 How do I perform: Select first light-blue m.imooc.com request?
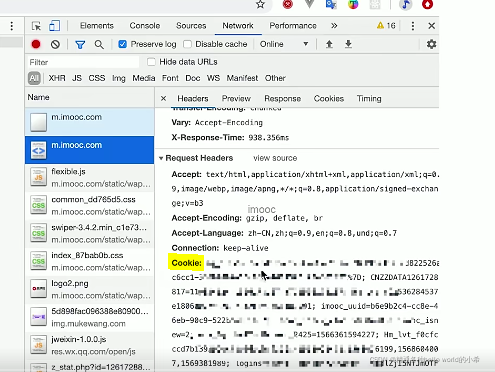(x=89, y=122)
